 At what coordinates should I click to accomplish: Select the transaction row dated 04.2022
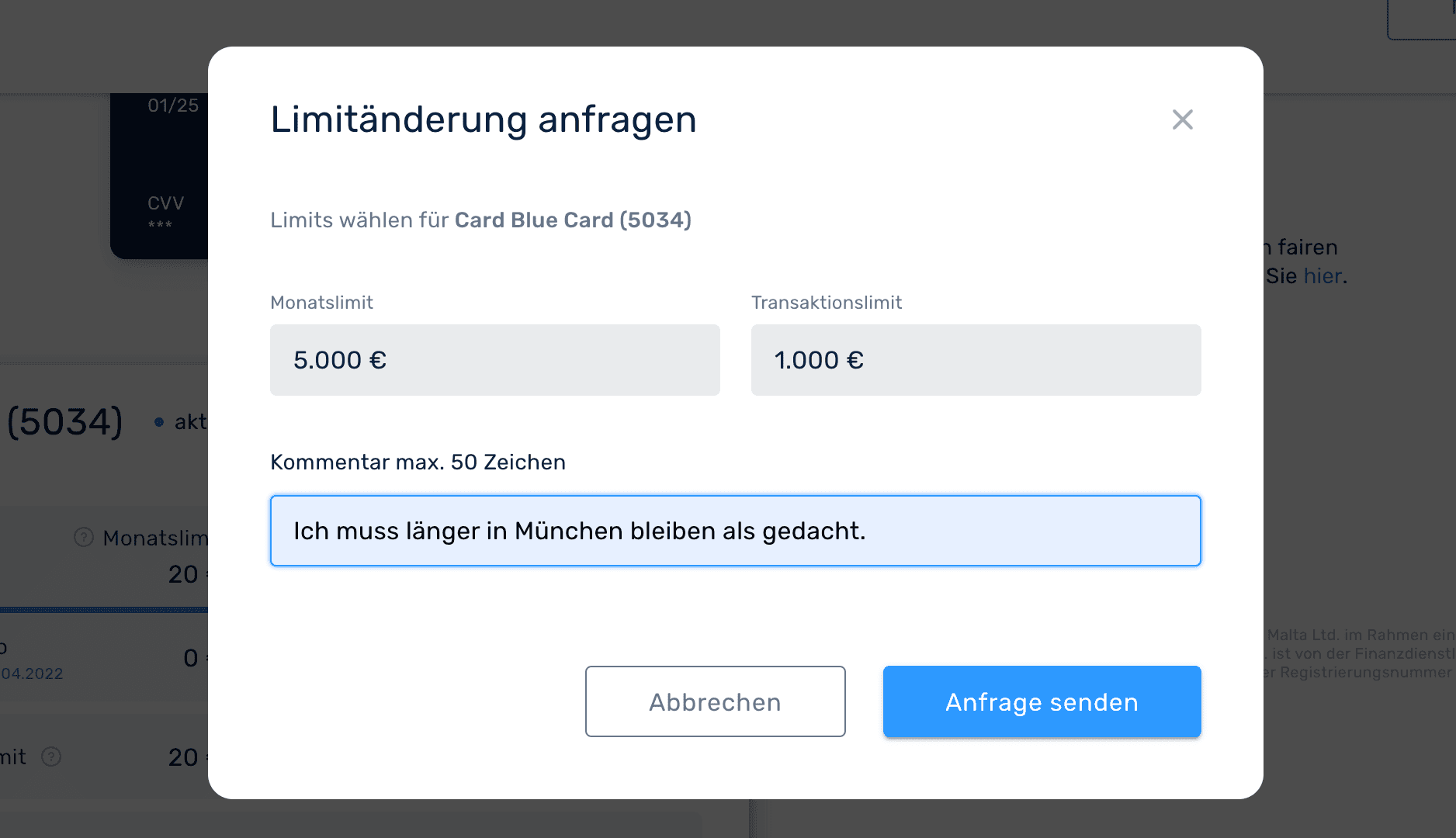(x=33, y=674)
